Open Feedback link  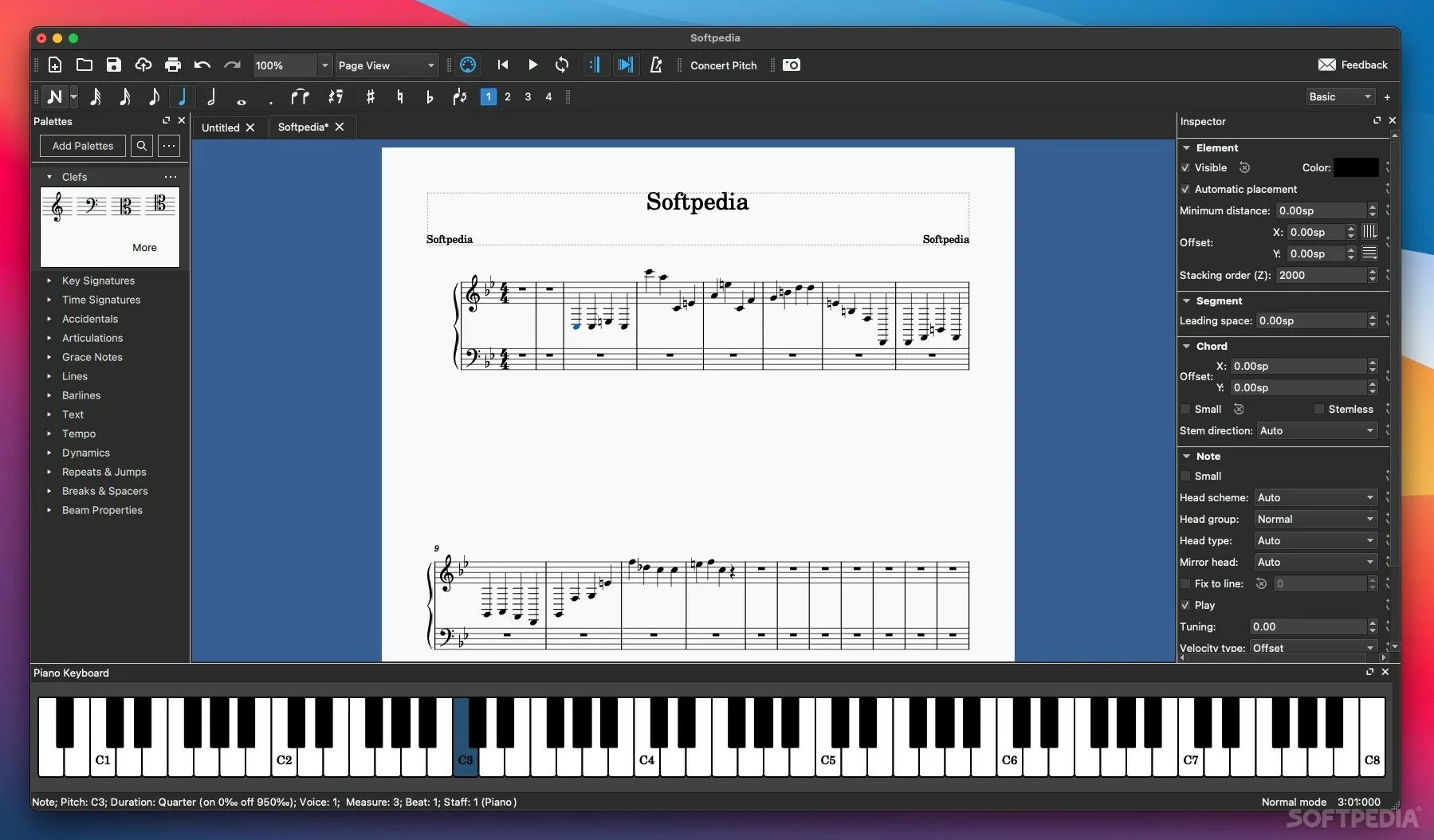pyautogui.click(x=1353, y=65)
